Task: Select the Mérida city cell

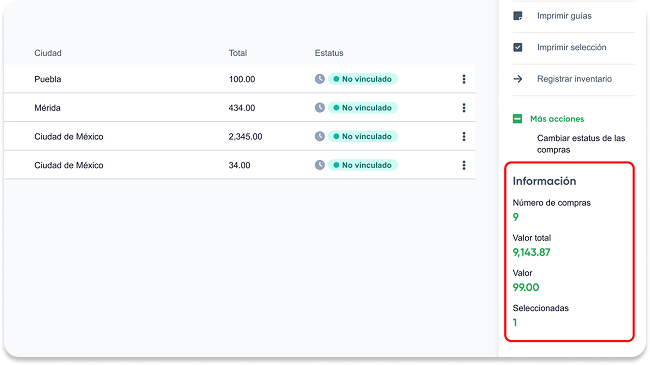Action: click(47, 108)
